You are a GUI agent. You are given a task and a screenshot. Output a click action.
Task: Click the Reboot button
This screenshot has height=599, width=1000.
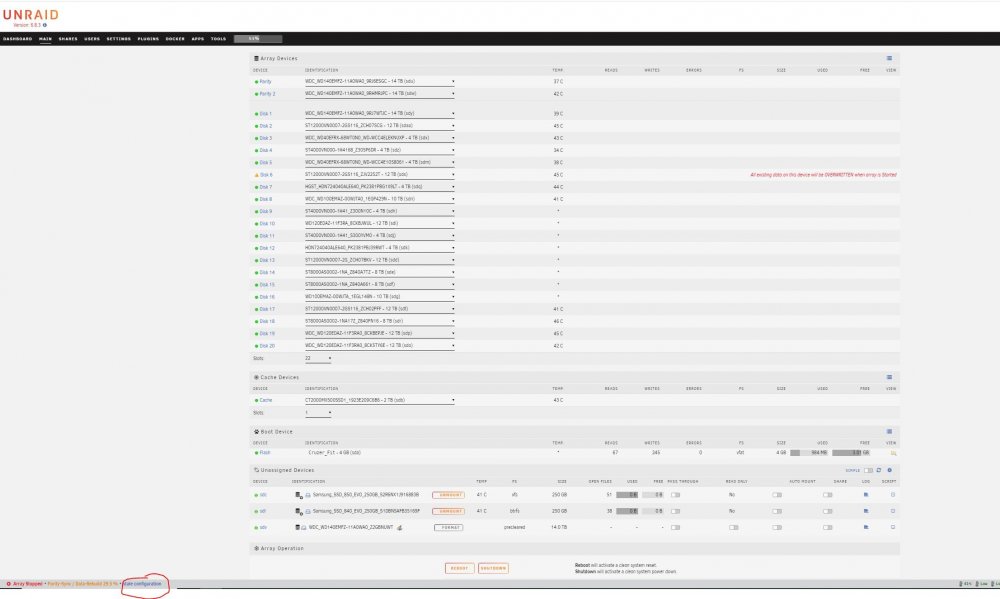[x=459, y=568]
